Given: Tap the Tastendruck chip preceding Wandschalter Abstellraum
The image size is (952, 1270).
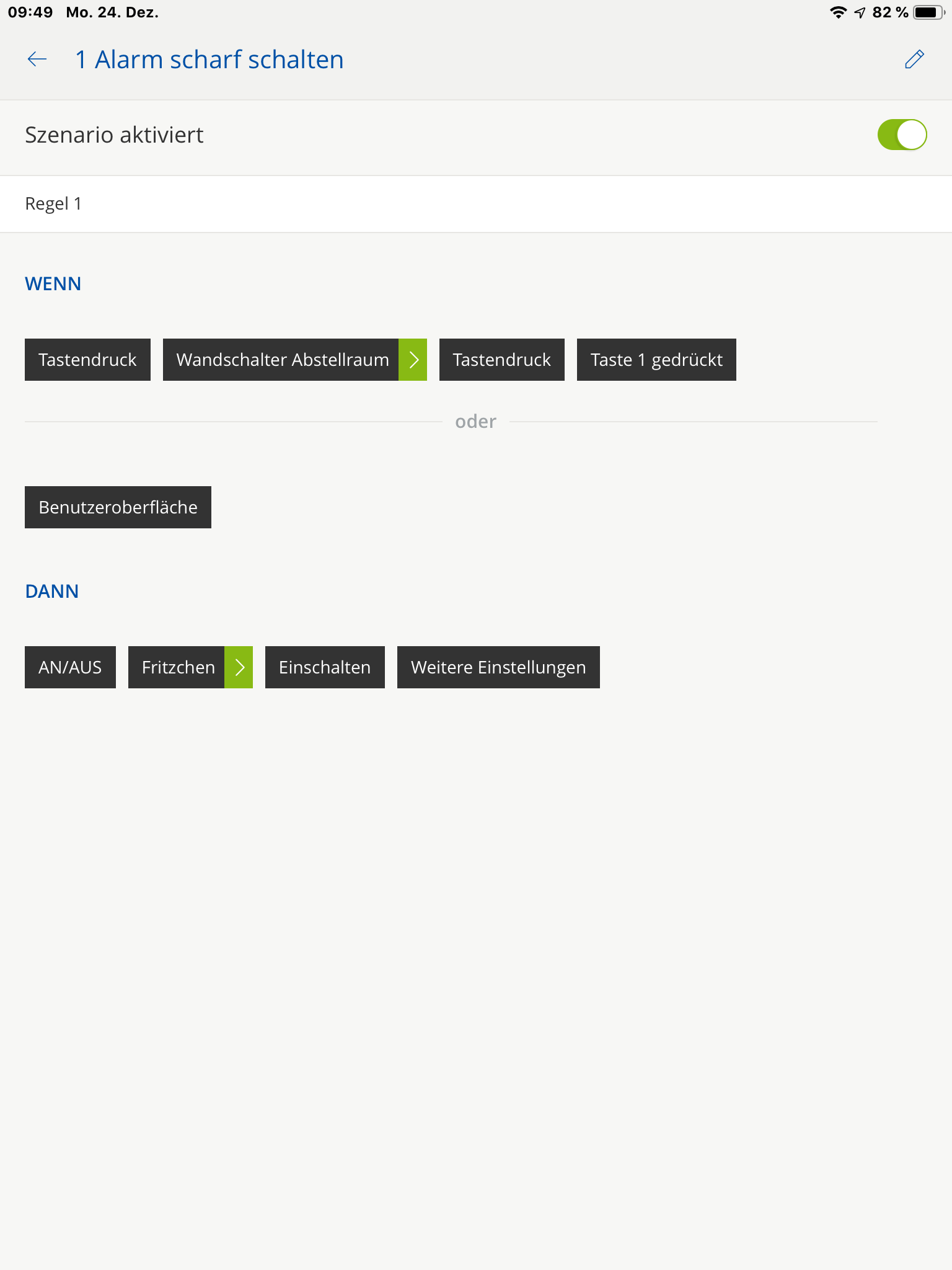Looking at the screenshot, I should (87, 360).
